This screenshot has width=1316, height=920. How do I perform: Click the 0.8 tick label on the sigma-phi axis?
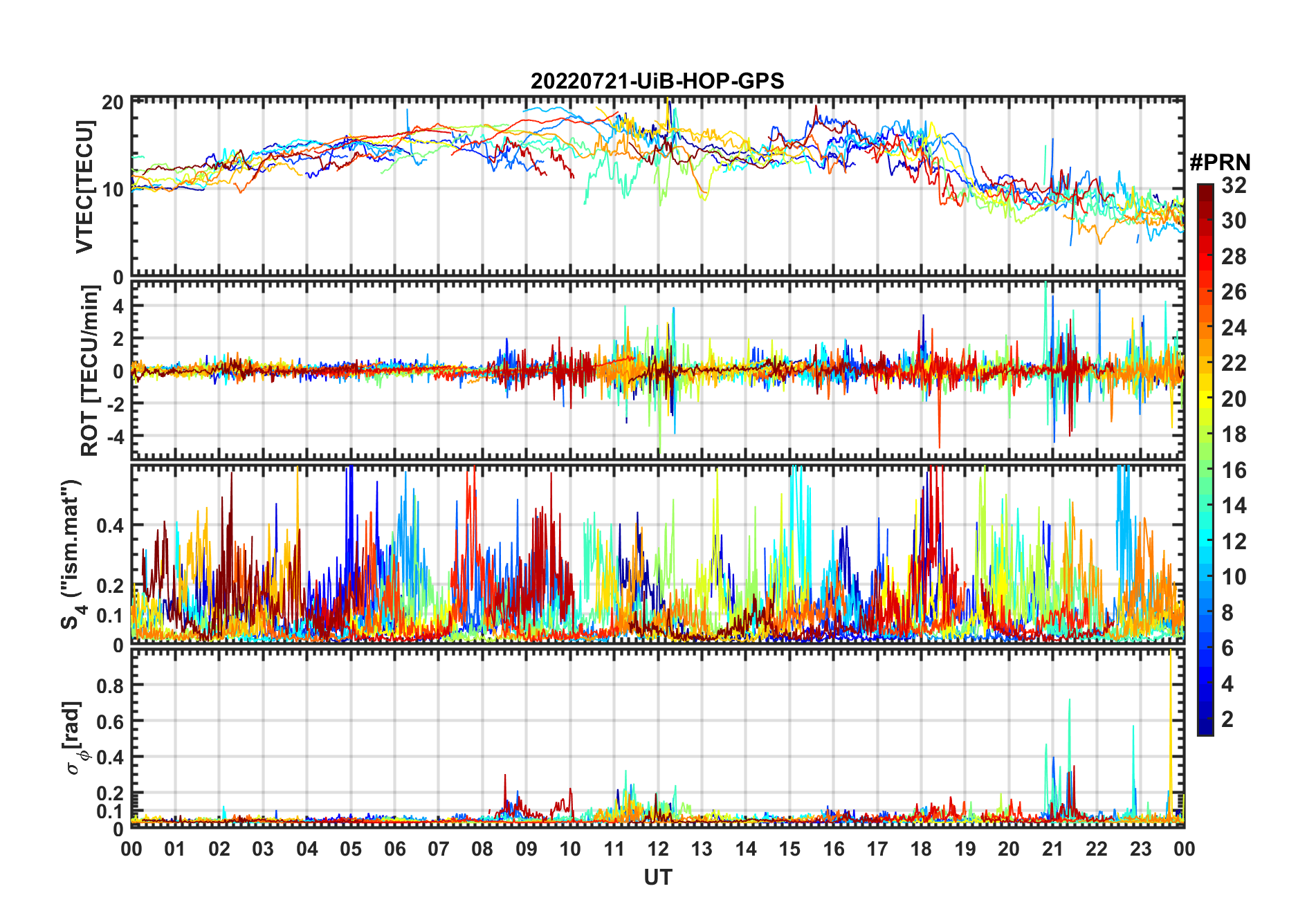tap(110, 686)
